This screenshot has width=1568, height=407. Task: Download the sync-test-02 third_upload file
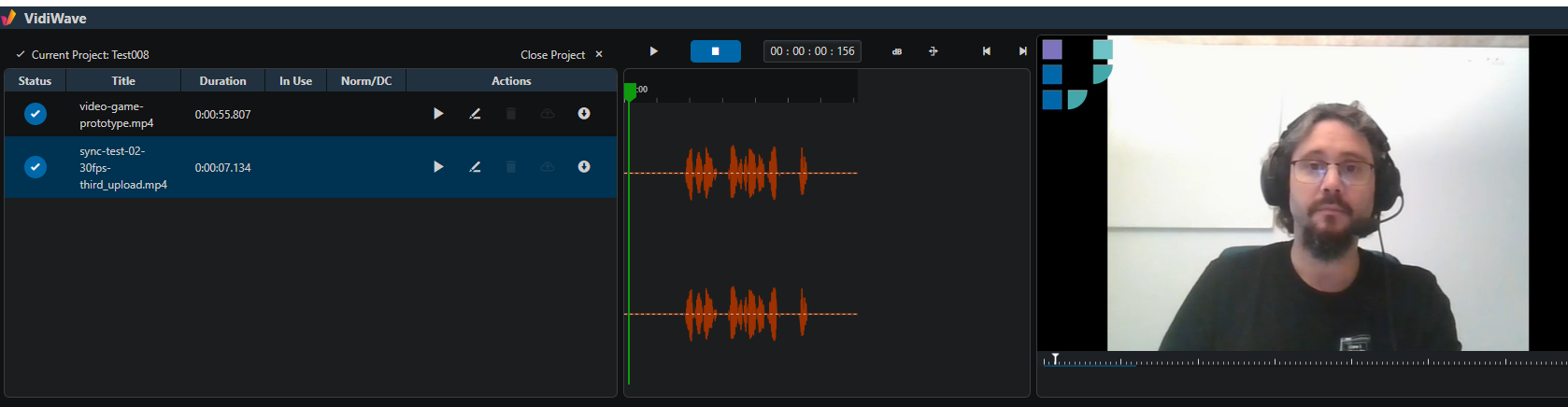[x=584, y=167]
